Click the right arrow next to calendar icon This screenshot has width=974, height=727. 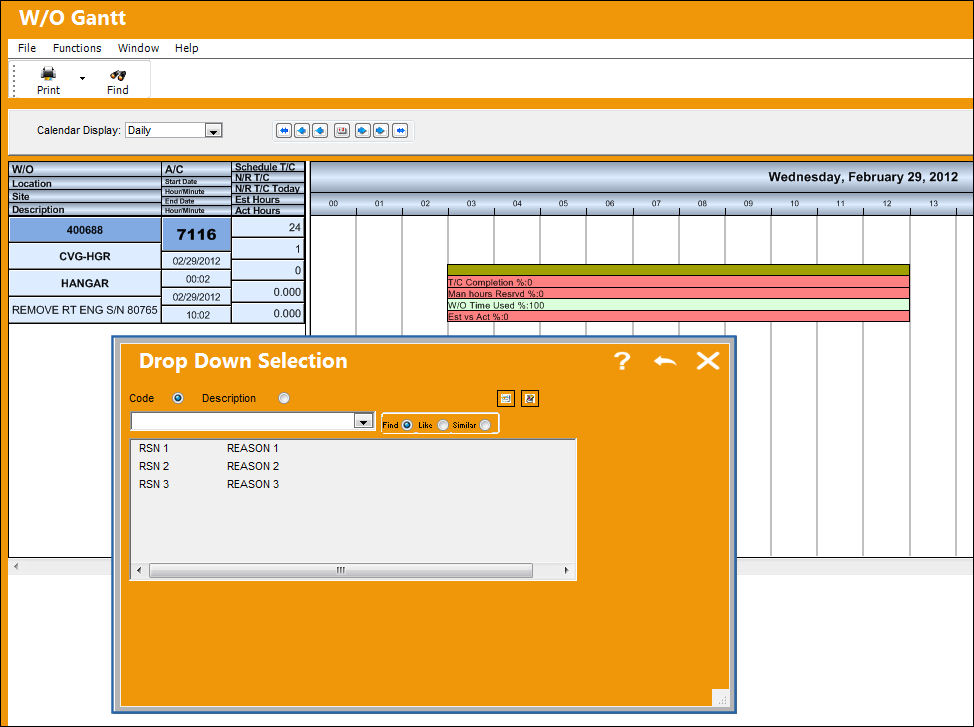[x=362, y=130]
